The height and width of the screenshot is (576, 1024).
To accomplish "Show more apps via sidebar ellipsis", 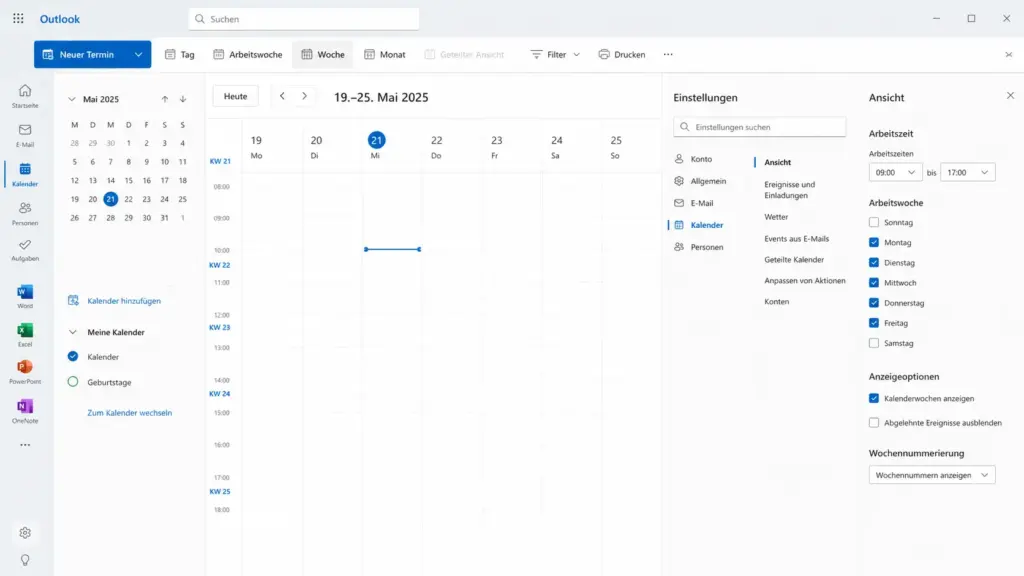I will (25, 445).
